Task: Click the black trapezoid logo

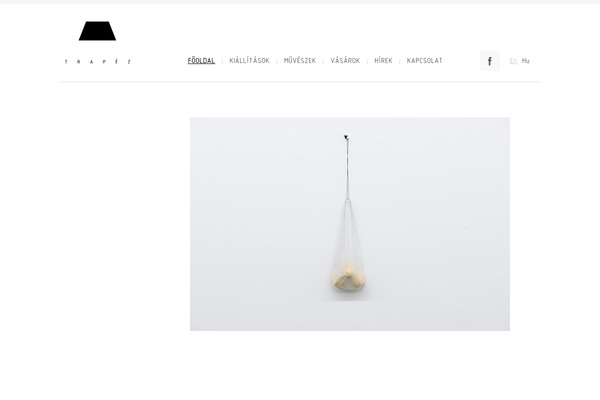Action: pos(97,31)
